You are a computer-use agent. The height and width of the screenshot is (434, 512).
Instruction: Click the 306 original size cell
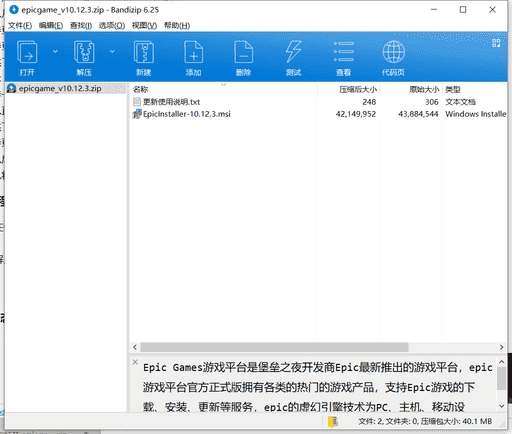tap(431, 102)
